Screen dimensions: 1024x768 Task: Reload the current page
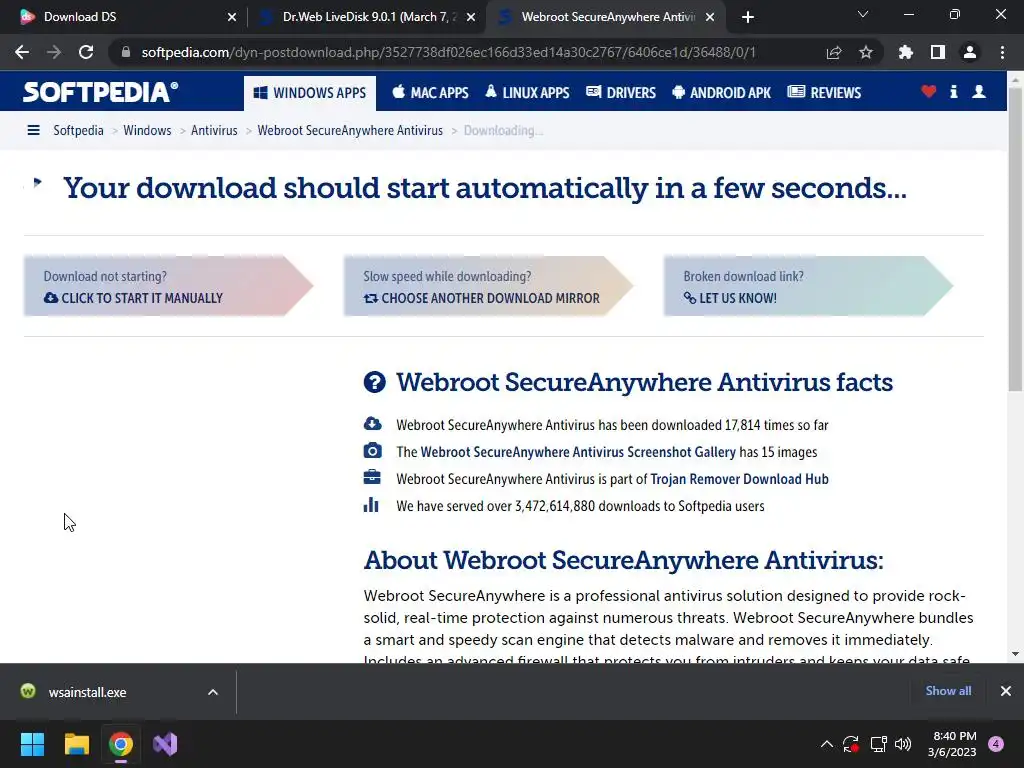pos(86,52)
